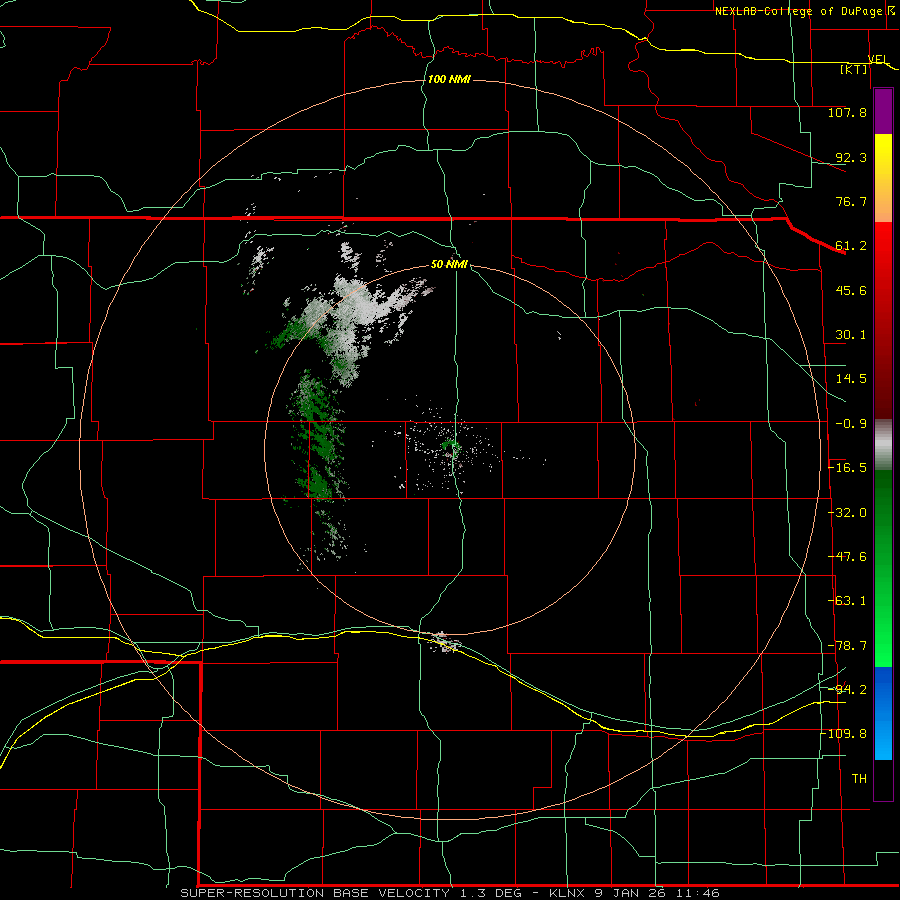
Task: Select the -16.5 legend value
Action: pos(847,468)
